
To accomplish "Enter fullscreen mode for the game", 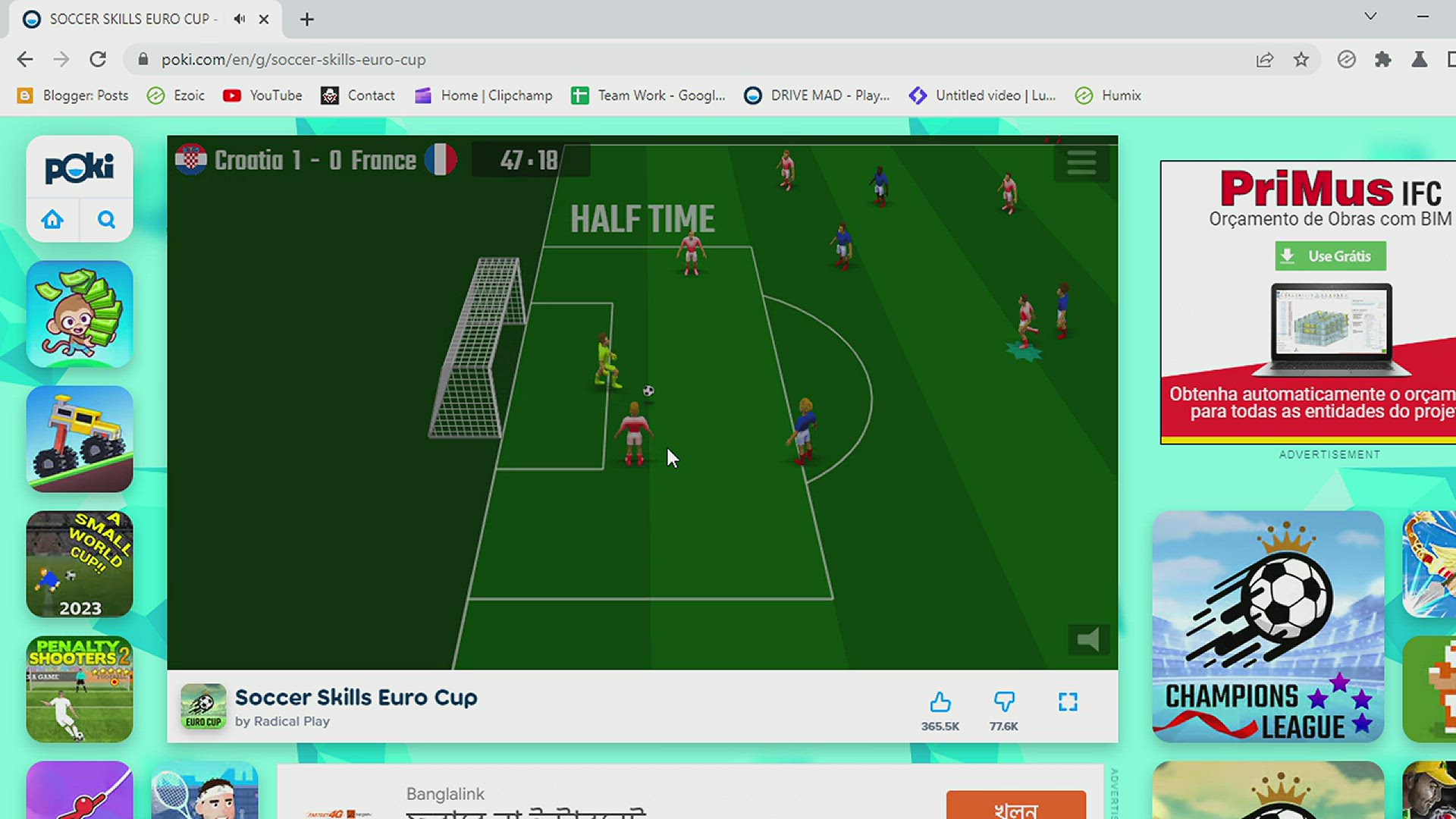I will point(1068,702).
